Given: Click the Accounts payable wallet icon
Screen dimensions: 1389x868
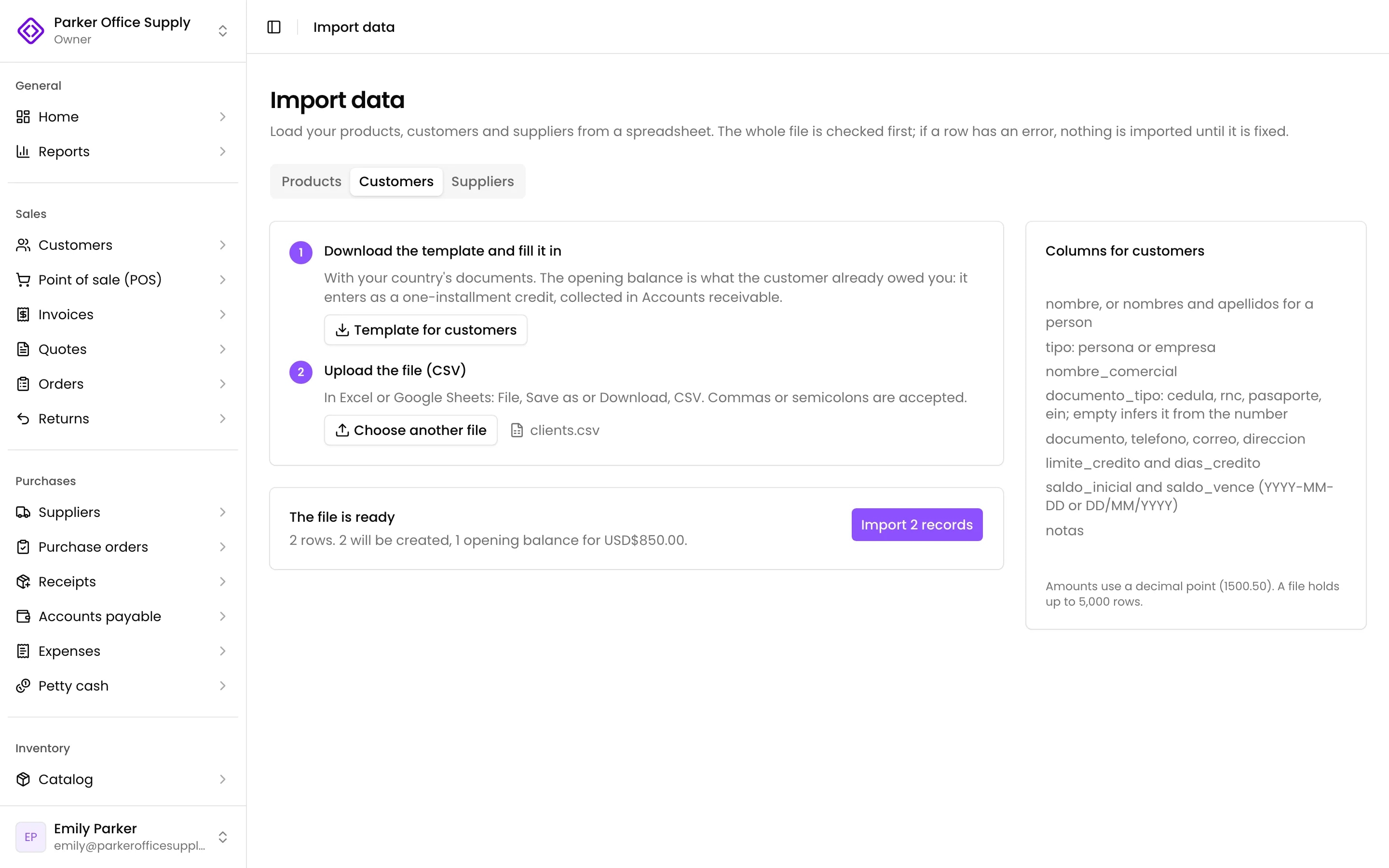Looking at the screenshot, I should [23, 617].
